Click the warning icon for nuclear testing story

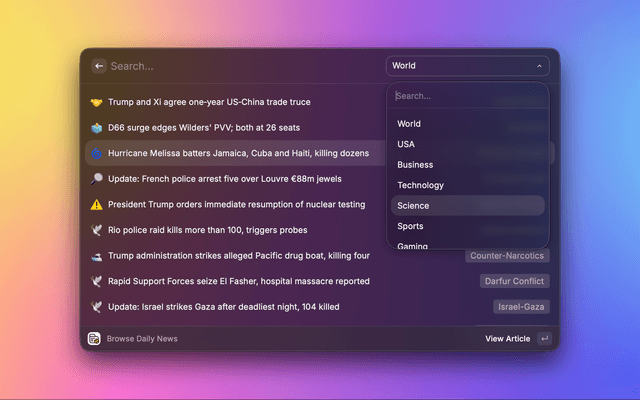coord(96,204)
